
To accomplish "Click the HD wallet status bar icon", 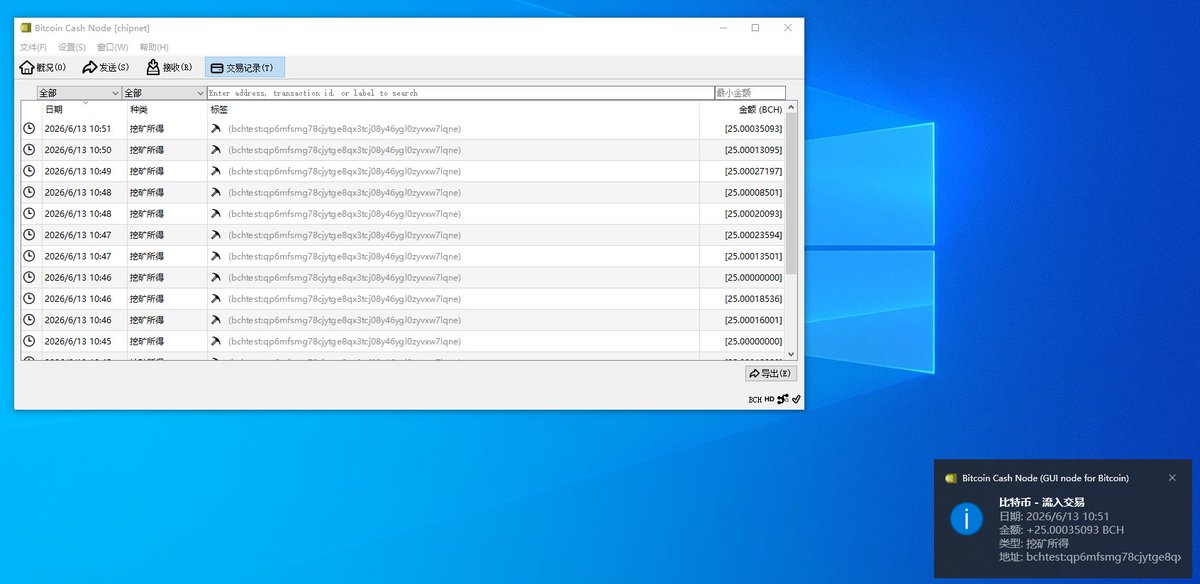I will click(770, 399).
